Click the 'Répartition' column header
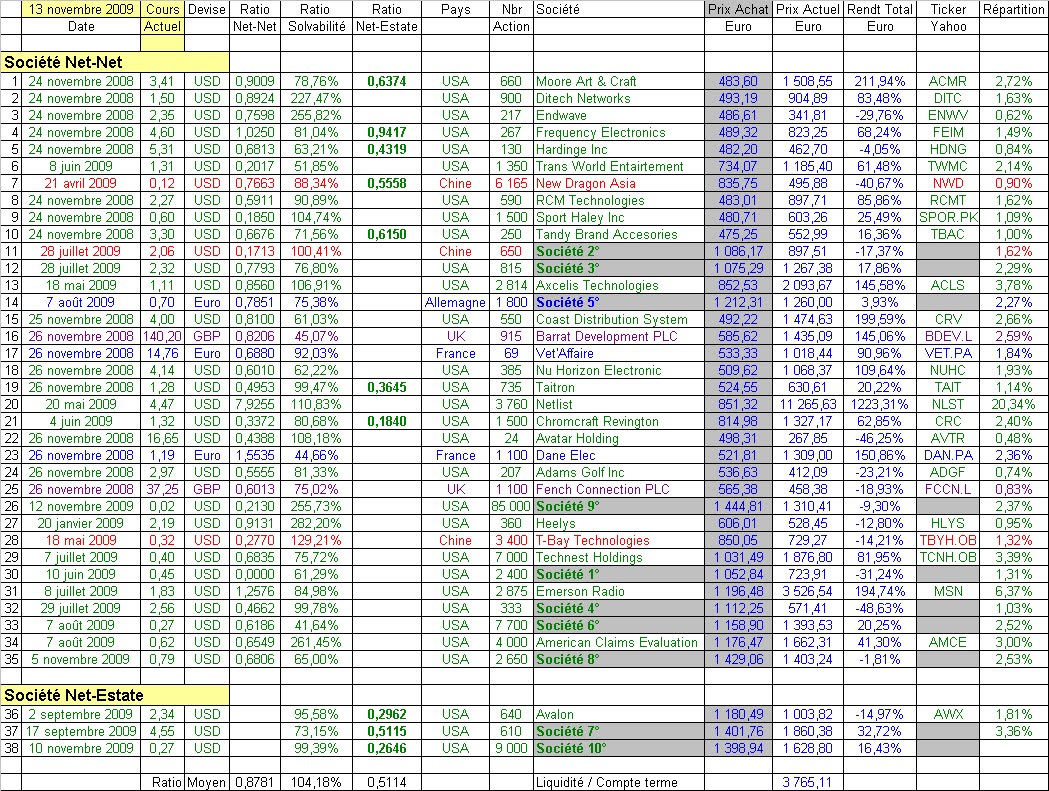 tap(1013, 9)
